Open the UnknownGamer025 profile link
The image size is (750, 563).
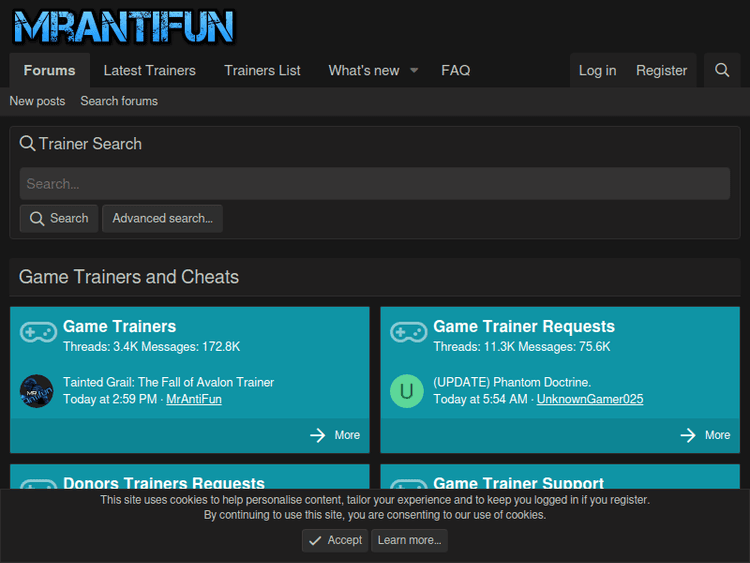tap(590, 399)
